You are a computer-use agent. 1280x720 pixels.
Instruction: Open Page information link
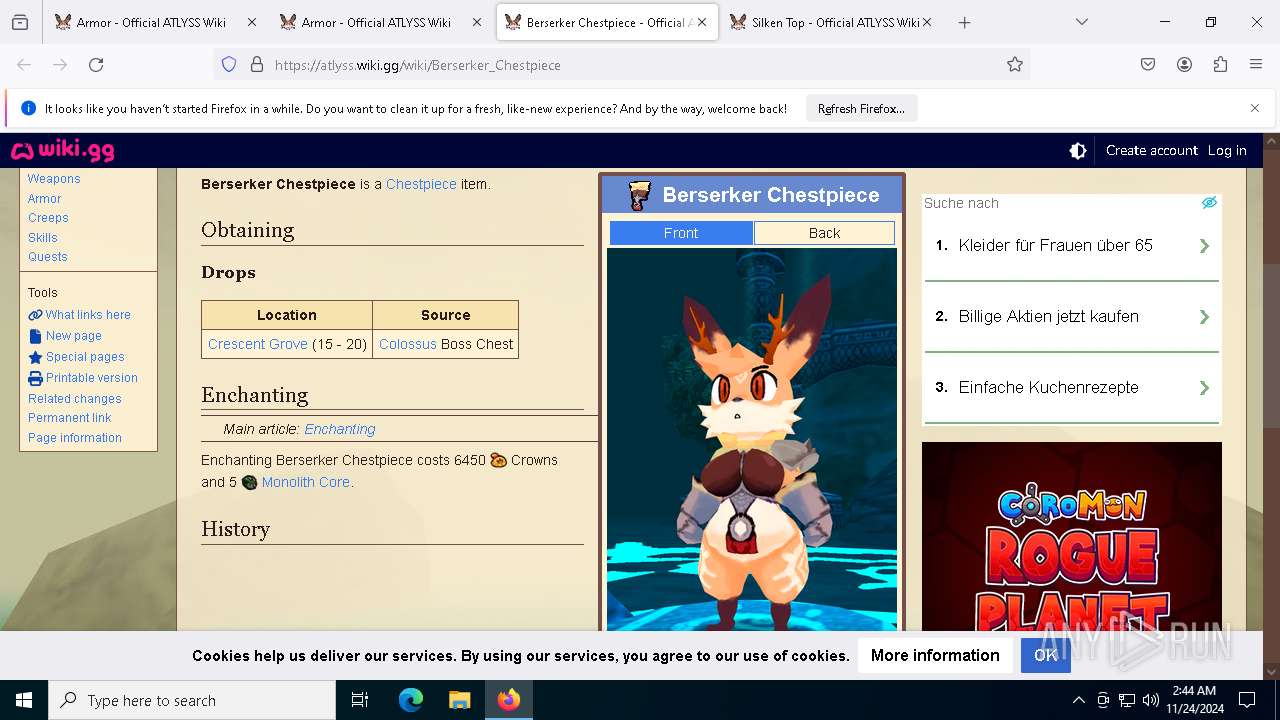[x=75, y=438]
